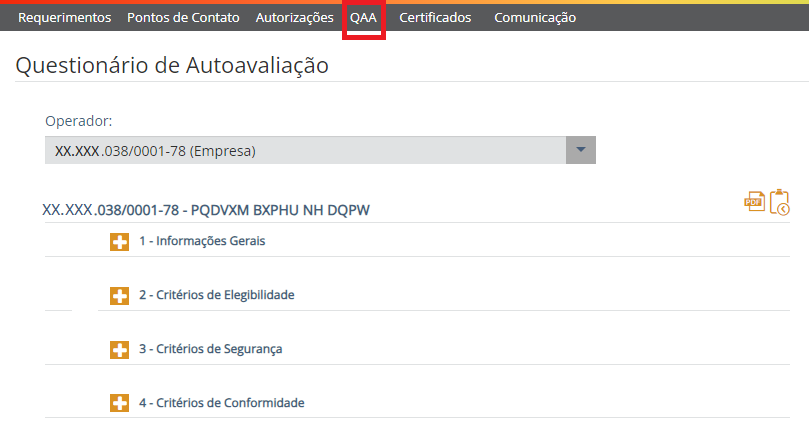
Task: Select the QAA menu item
Action: tap(363, 17)
